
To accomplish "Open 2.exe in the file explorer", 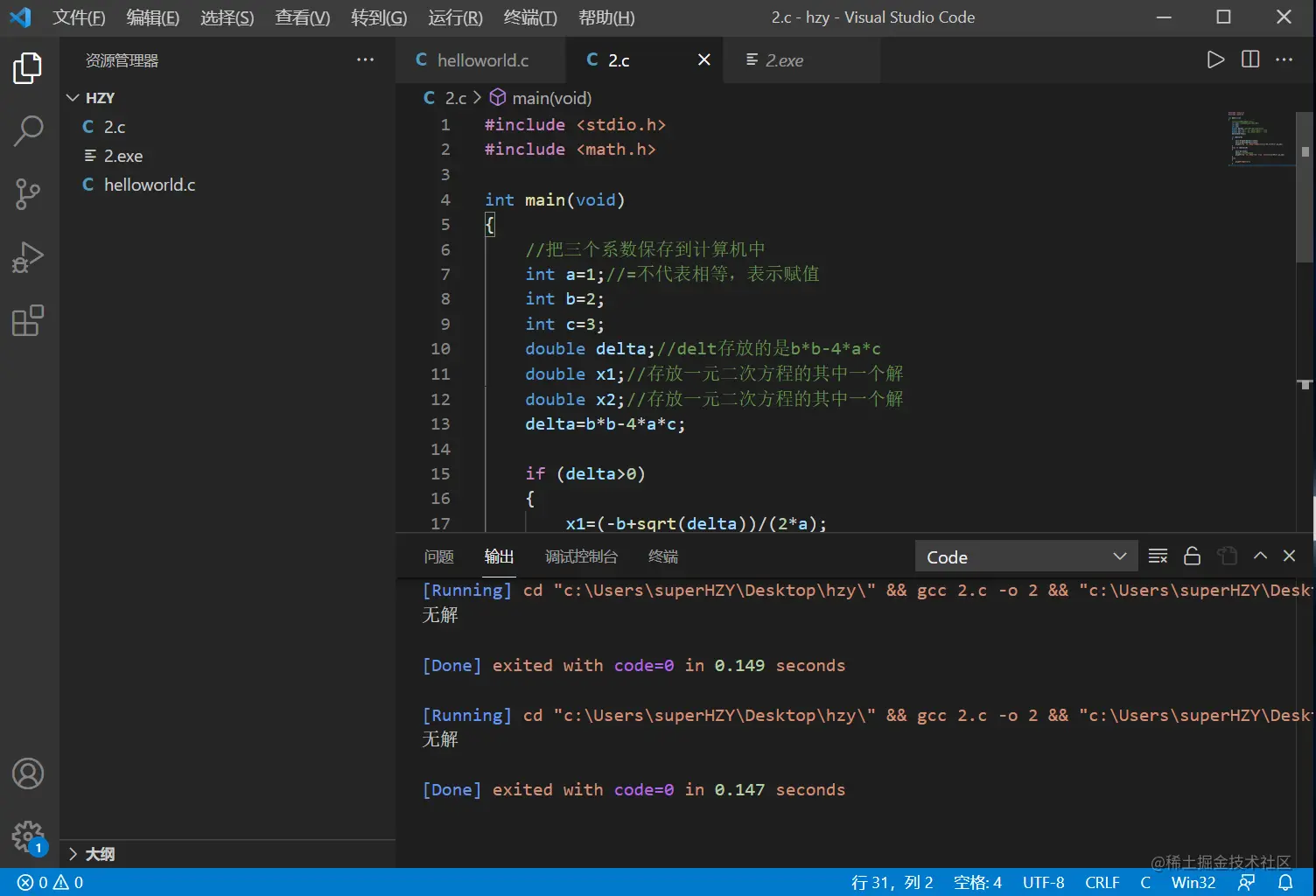I will coord(227,156).
